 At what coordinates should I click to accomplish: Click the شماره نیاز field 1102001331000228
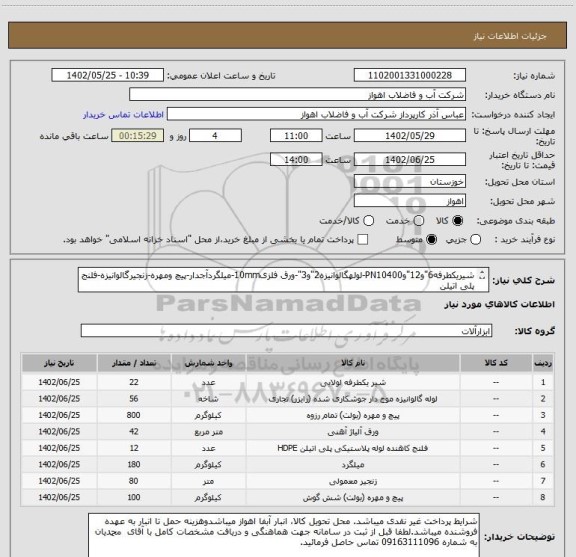[x=410, y=75]
